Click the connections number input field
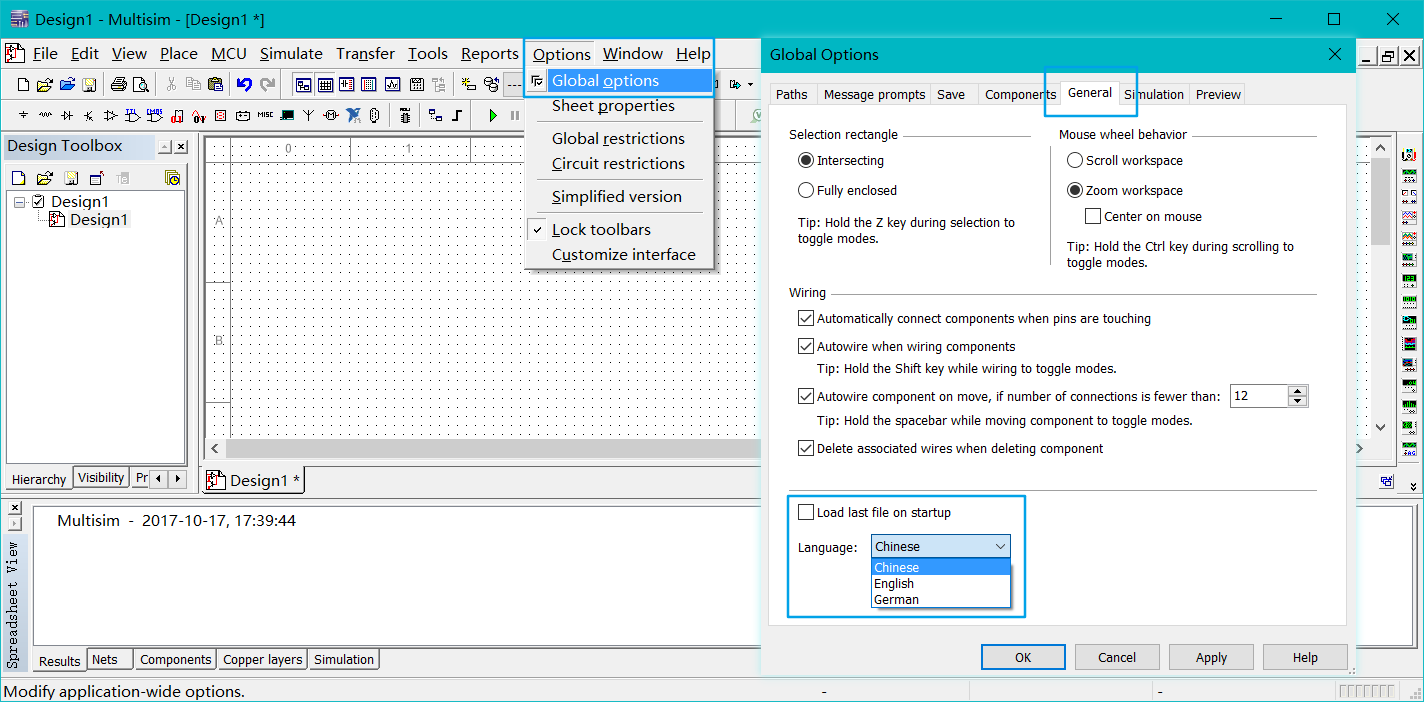The height and width of the screenshot is (702, 1424). pos(1259,396)
